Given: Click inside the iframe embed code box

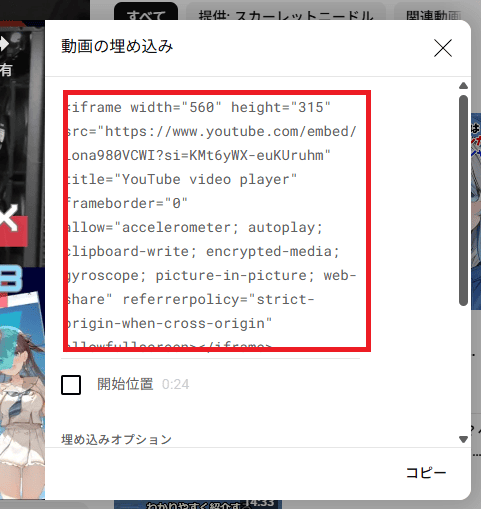Looking at the screenshot, I should (217, 221).
